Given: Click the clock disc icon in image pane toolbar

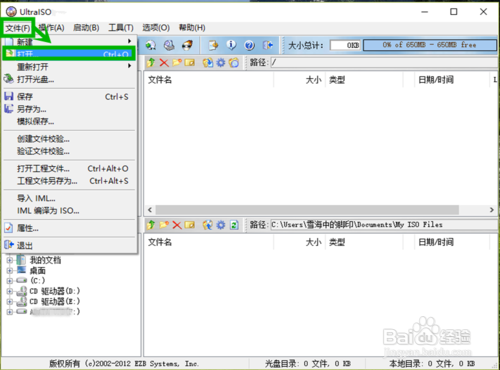Looking at the screenshot, I should point(234,62).
